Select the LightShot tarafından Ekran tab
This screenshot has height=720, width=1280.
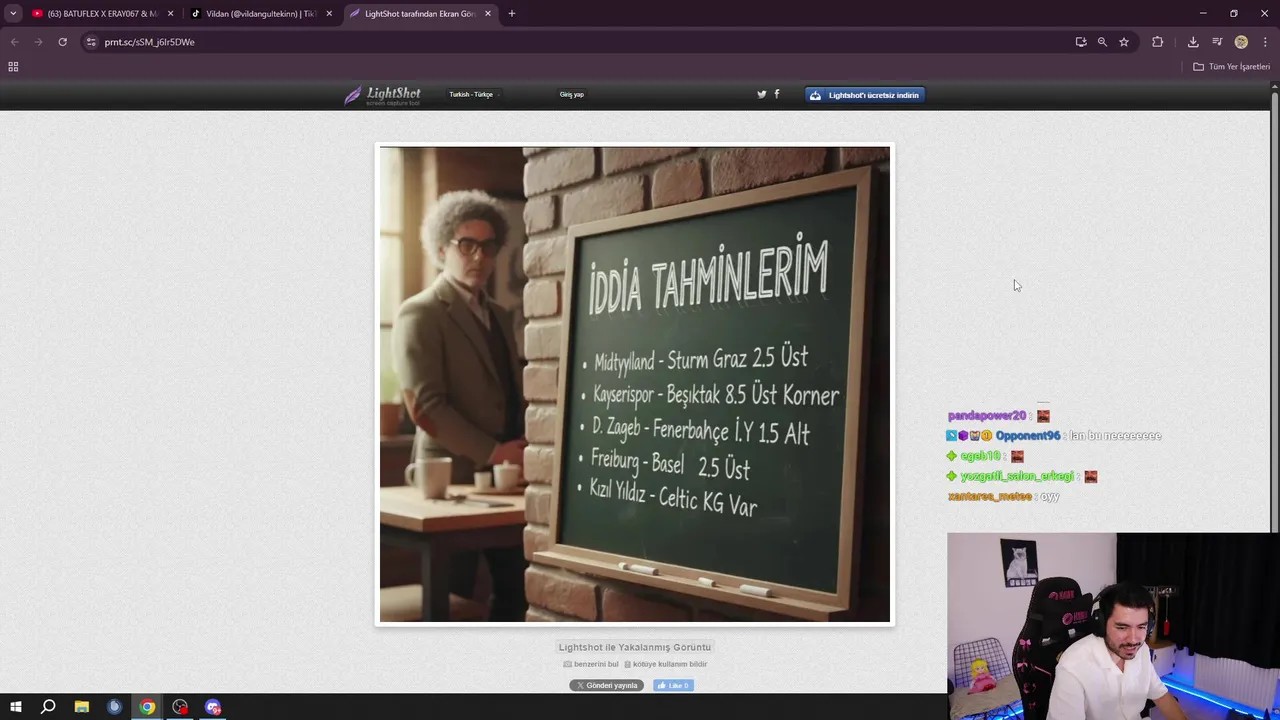click(x=420, y=14)
